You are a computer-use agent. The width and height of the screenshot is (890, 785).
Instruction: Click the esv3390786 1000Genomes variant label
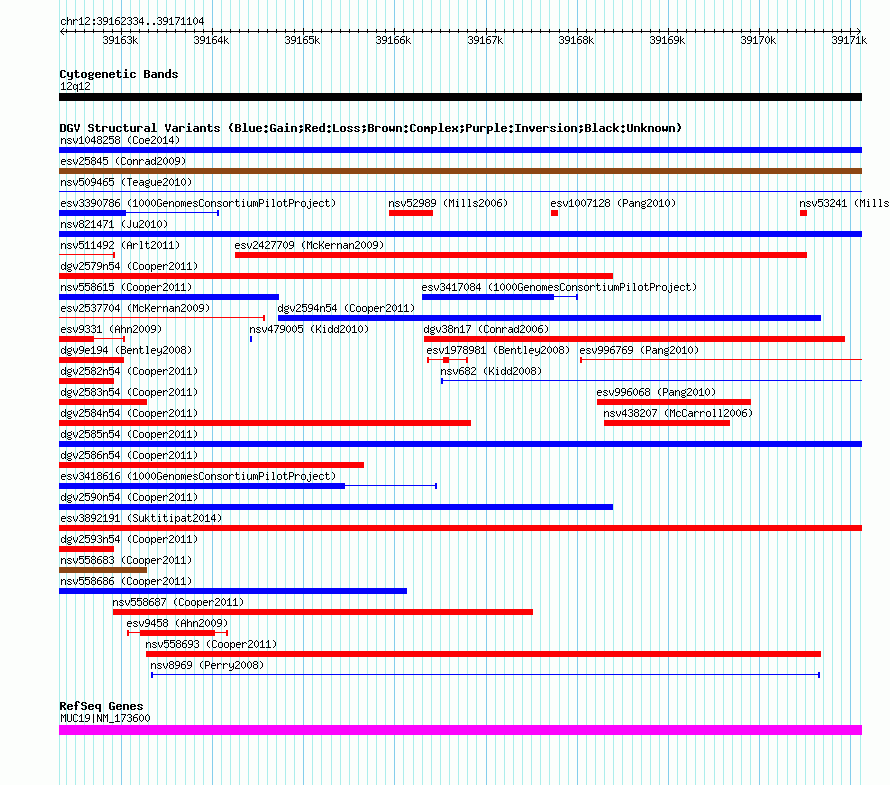198,203
